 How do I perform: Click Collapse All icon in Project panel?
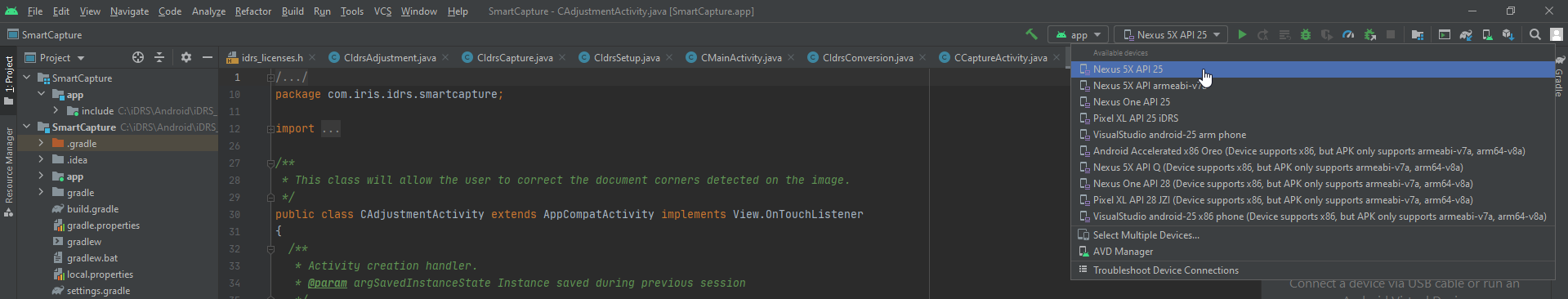pyautogui.click(x=159, y=57)
